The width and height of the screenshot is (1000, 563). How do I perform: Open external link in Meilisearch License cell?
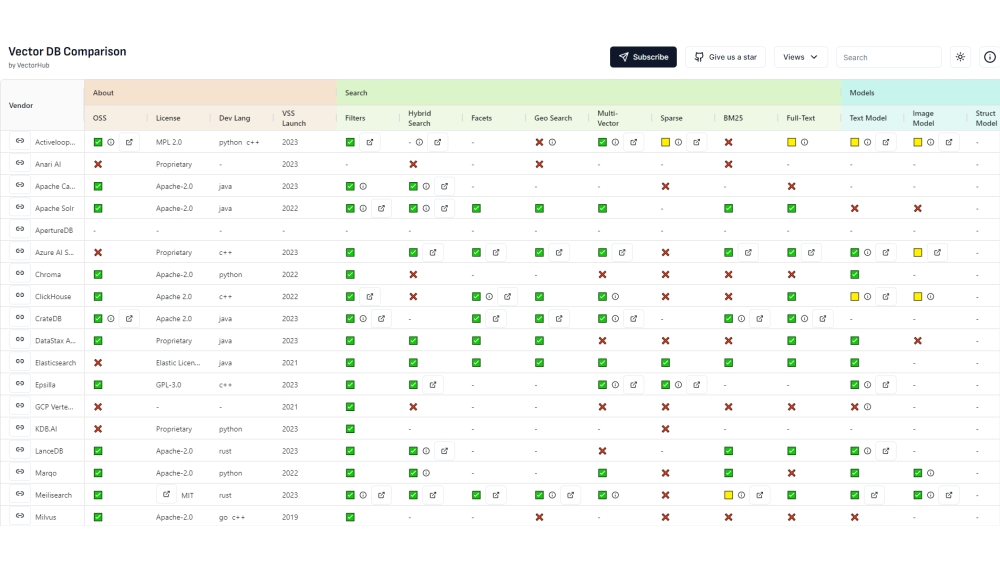166,494
